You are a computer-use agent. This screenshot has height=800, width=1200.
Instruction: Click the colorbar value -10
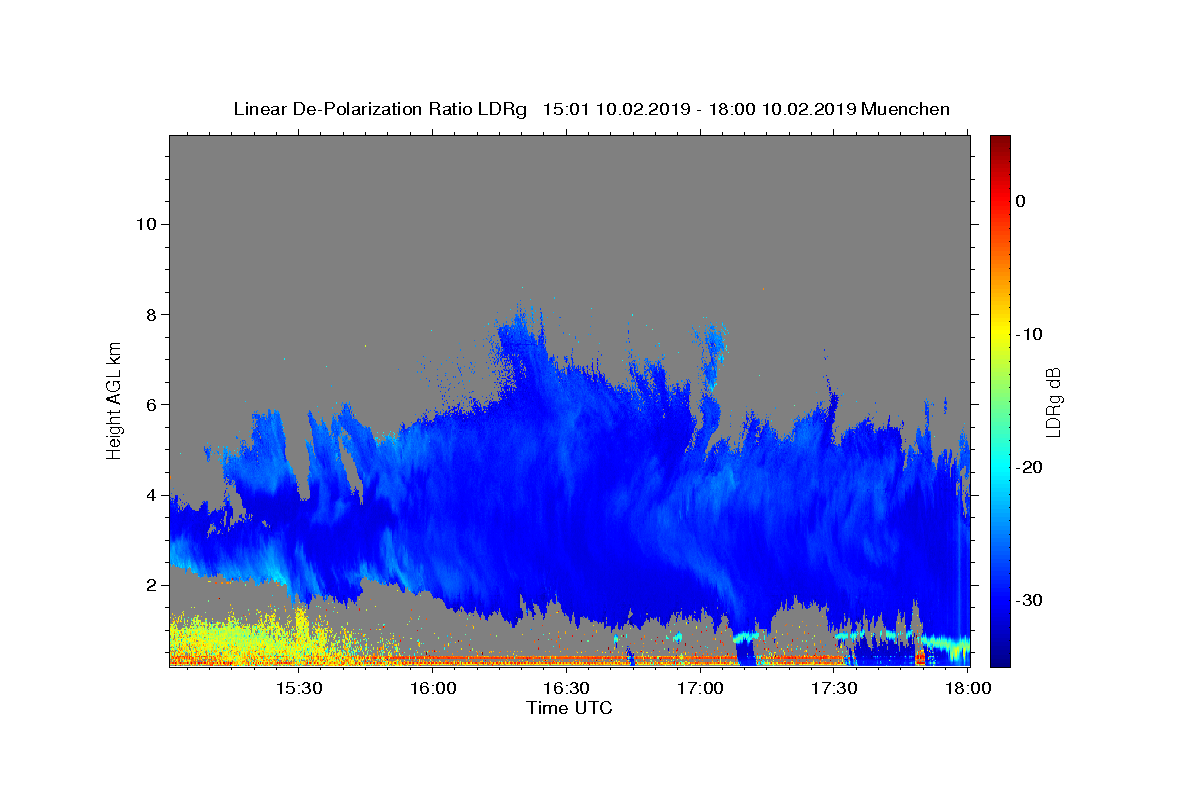click(1028, 334)
